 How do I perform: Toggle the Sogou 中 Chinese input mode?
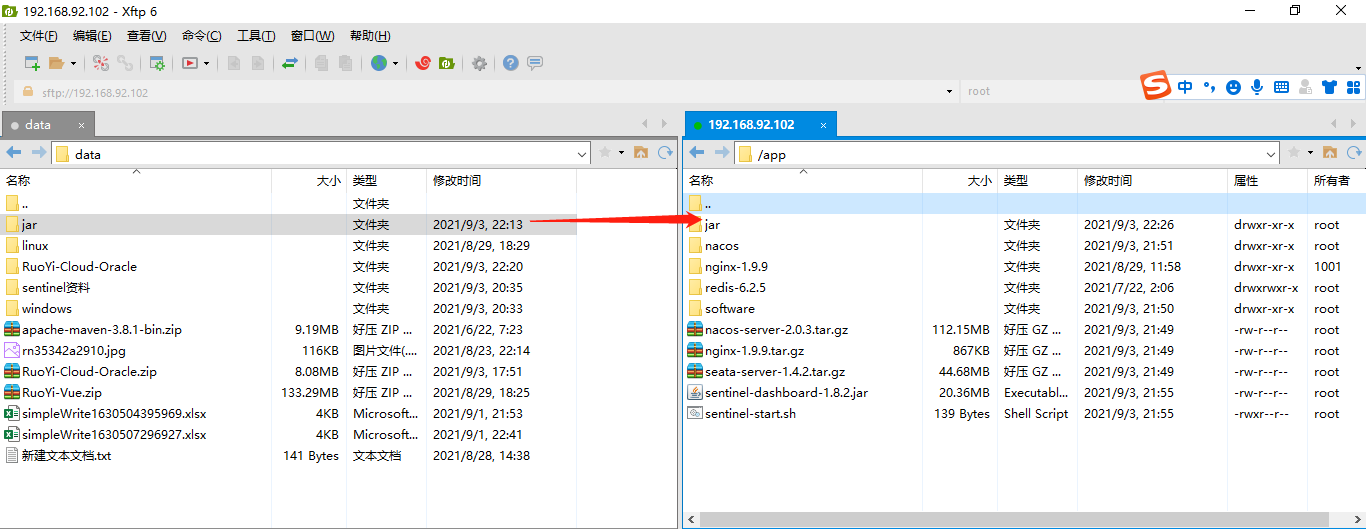pyautogui.click(x=1185, y=87)
